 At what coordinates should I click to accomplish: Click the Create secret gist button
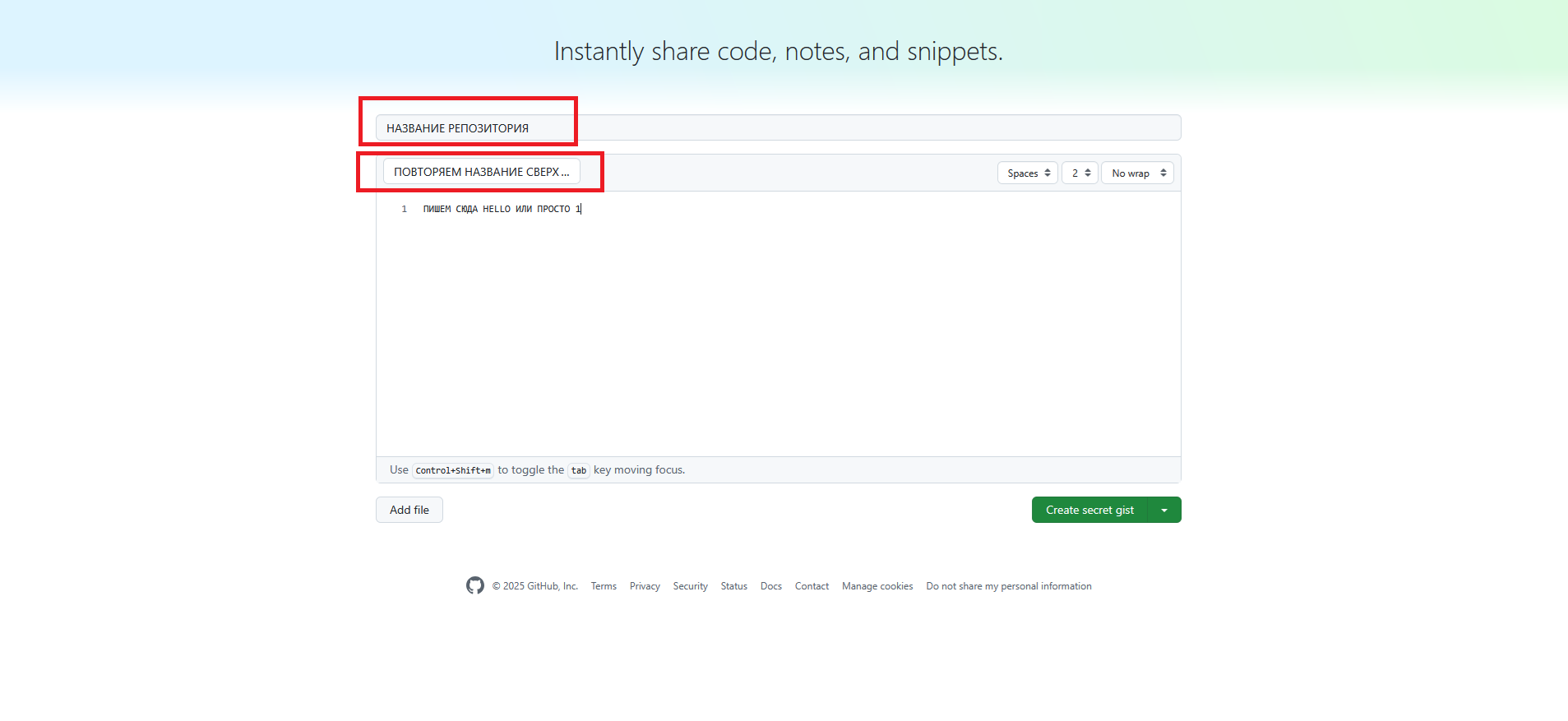click(x=1089, y=510)
